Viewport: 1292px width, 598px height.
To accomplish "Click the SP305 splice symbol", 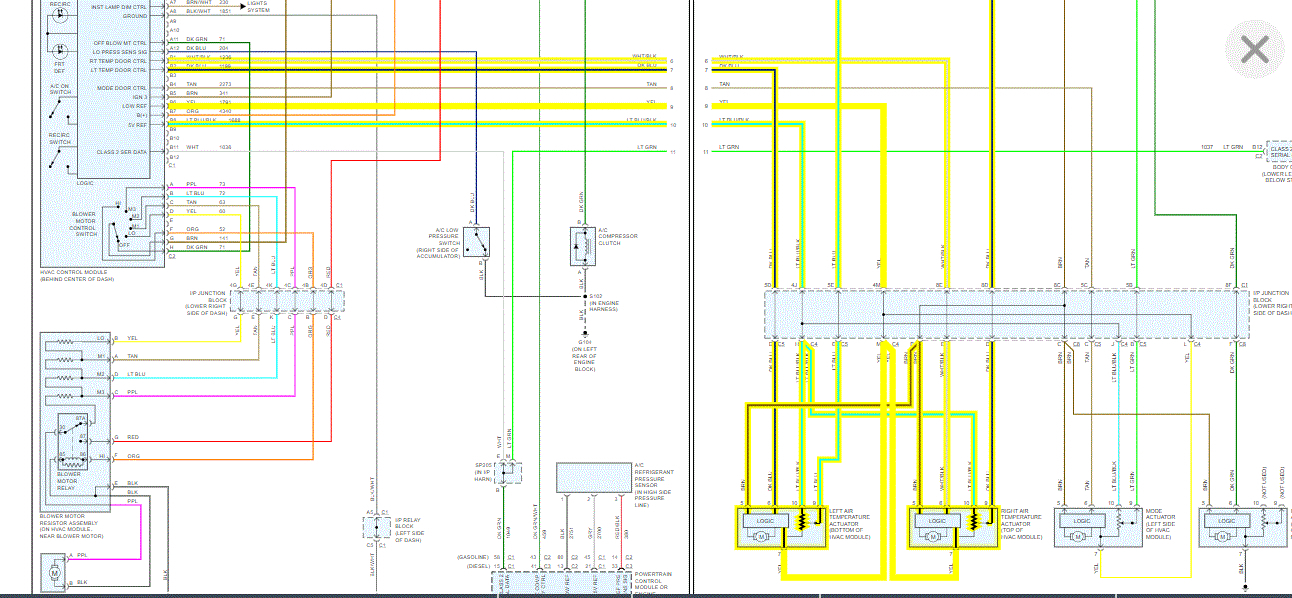I will pos(509,472).
